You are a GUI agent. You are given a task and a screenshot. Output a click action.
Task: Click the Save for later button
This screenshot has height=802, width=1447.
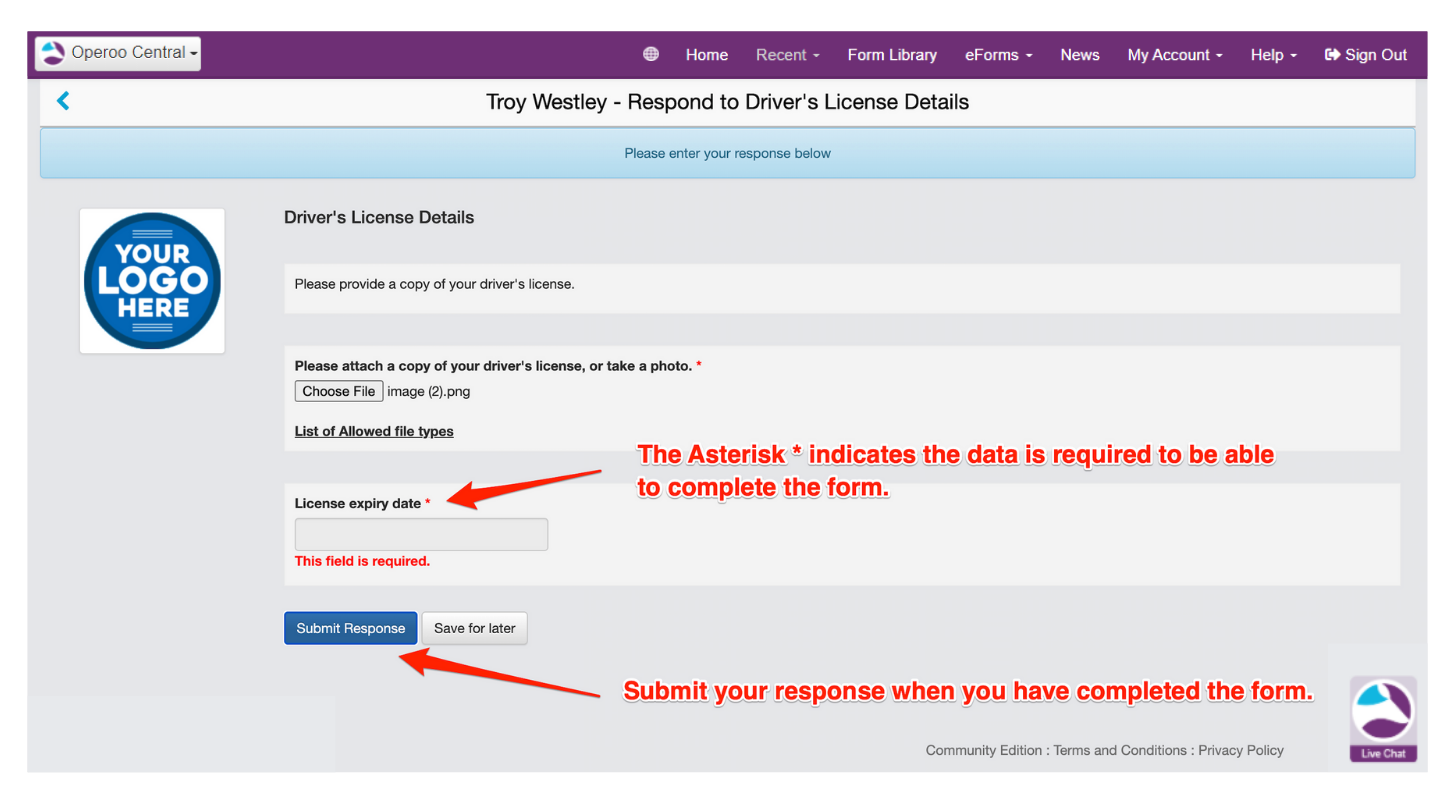(474, 628)
